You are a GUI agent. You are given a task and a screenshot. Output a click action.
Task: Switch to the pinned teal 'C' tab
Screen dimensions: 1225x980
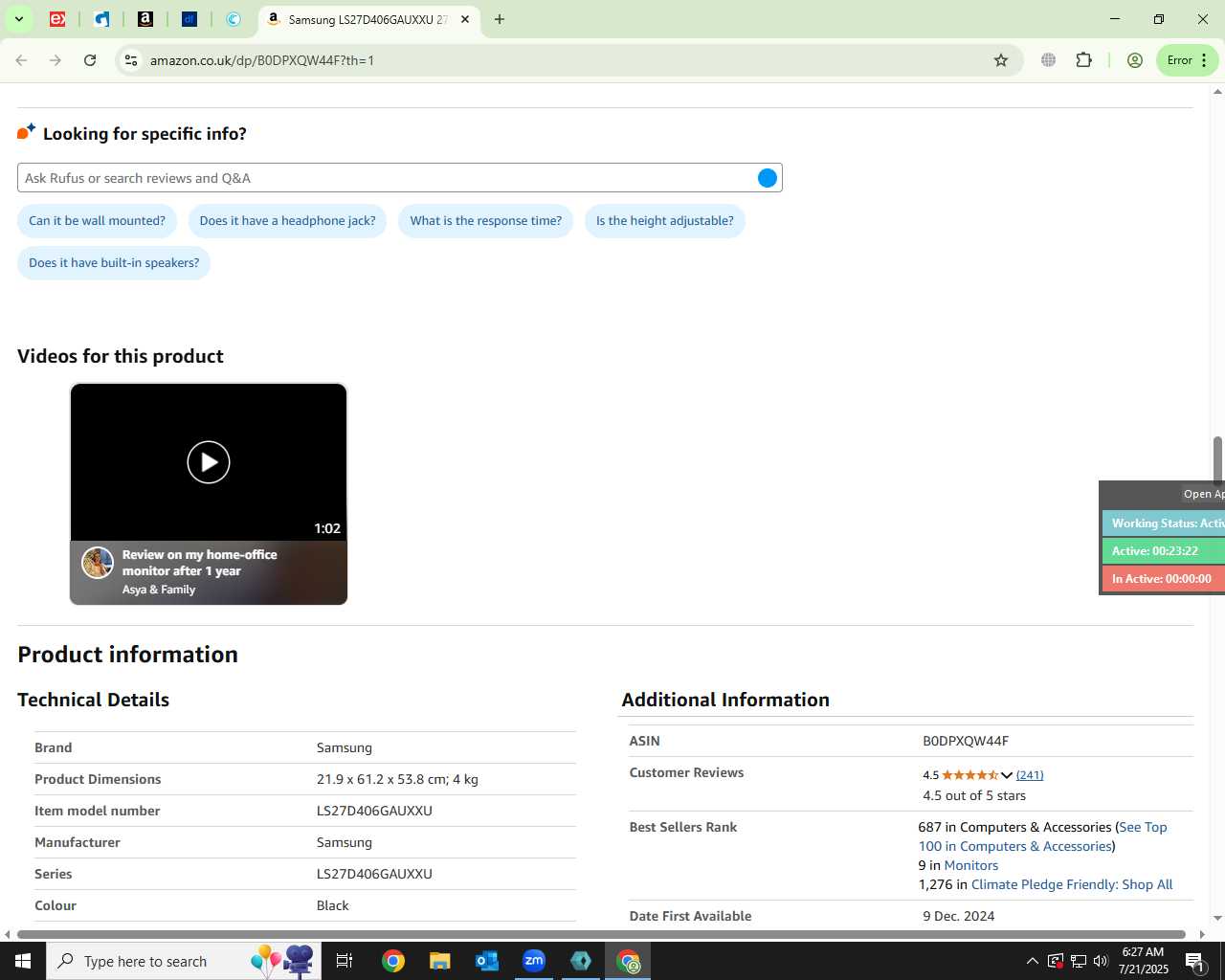234,19
